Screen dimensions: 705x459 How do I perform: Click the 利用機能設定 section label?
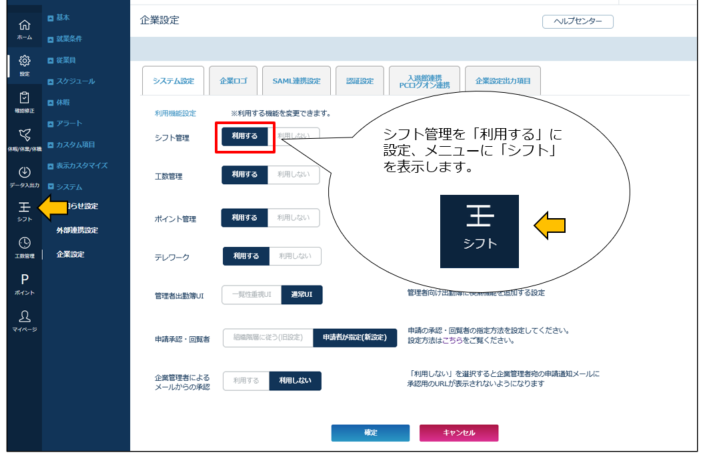pos(175,113)
